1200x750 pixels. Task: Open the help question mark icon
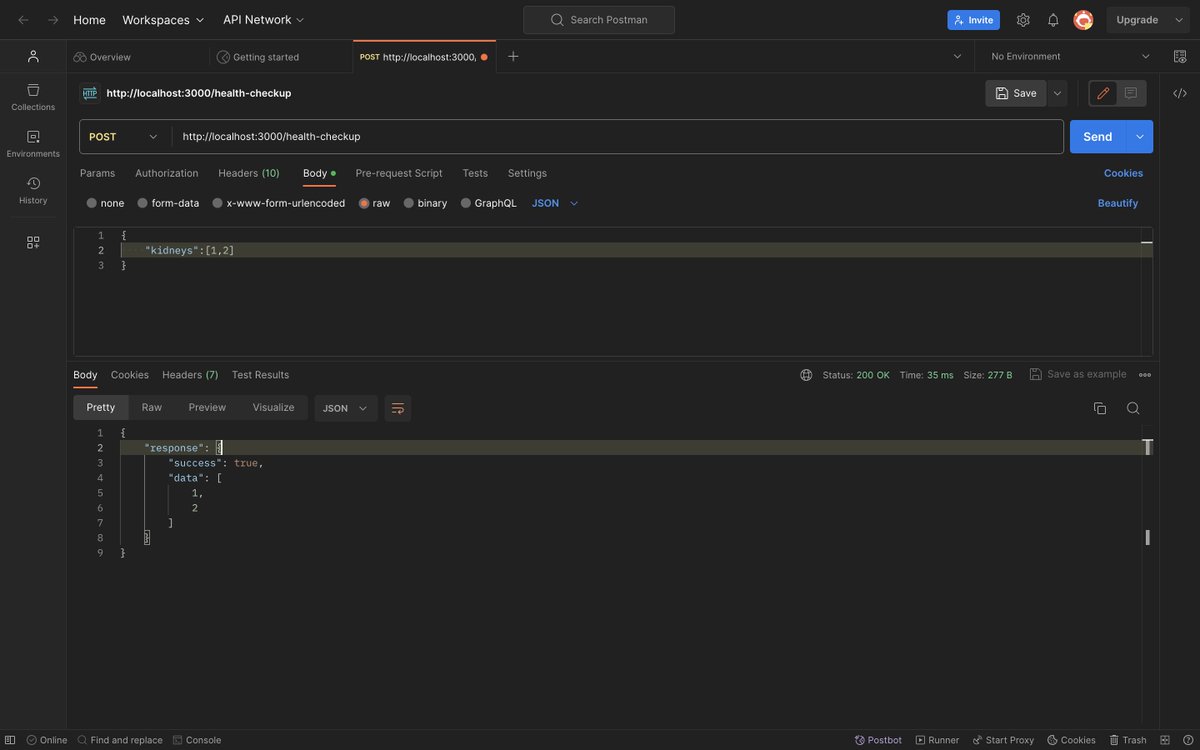(1186, 740)
